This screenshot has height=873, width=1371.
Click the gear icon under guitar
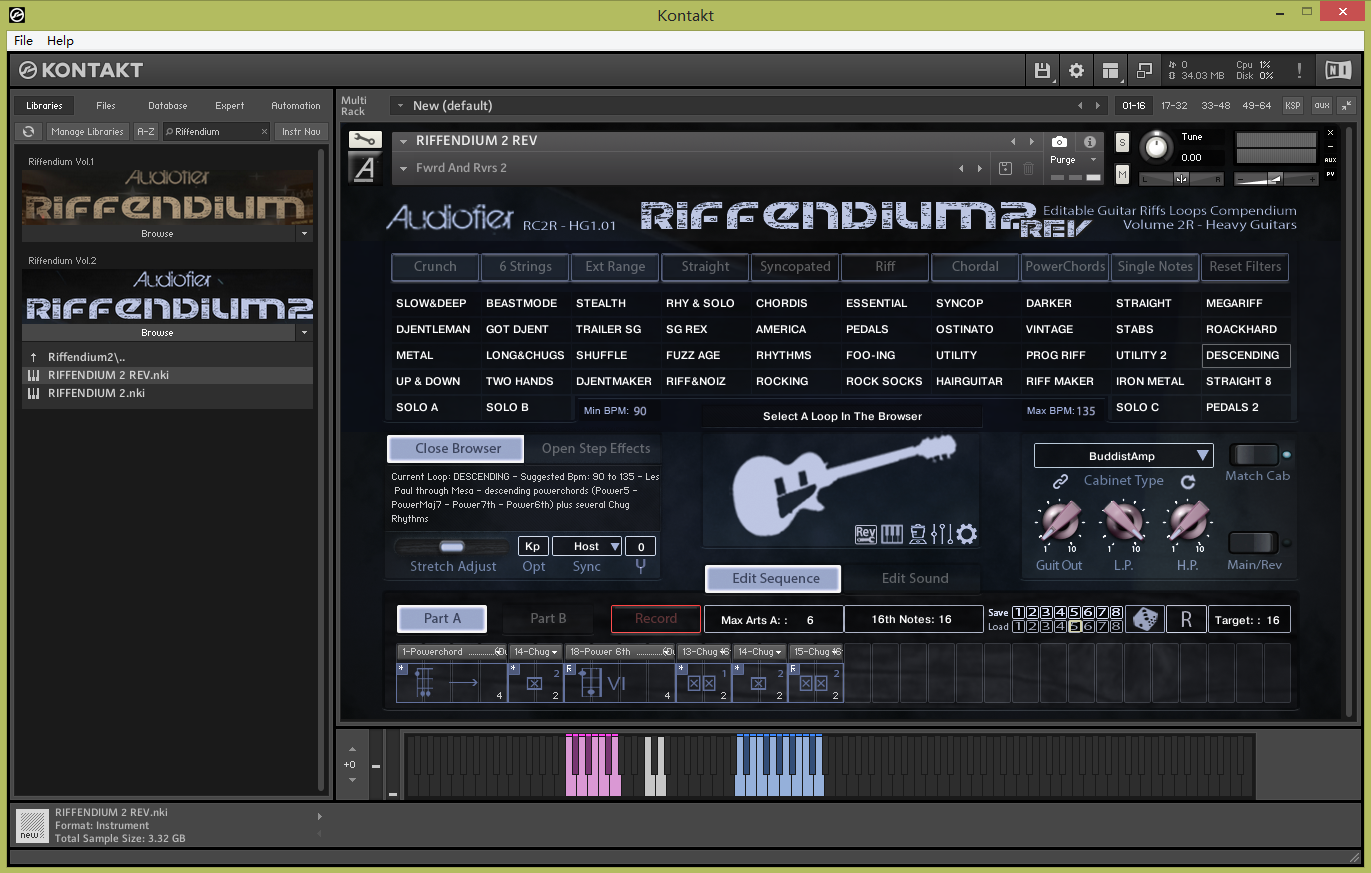[966, 534]
